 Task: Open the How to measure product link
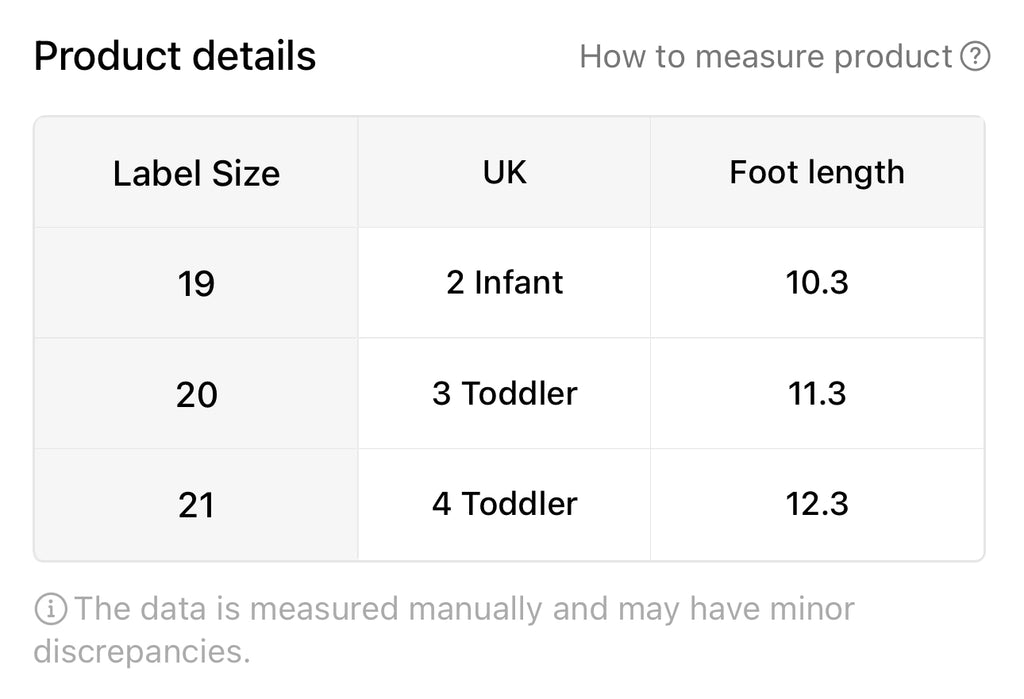pyautogui.click(x=784, y=56)
